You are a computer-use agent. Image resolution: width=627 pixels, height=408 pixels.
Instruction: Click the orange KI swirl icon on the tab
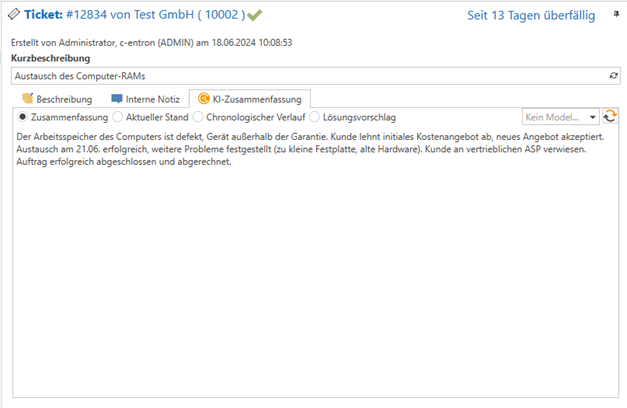click(x=203, y=99)
